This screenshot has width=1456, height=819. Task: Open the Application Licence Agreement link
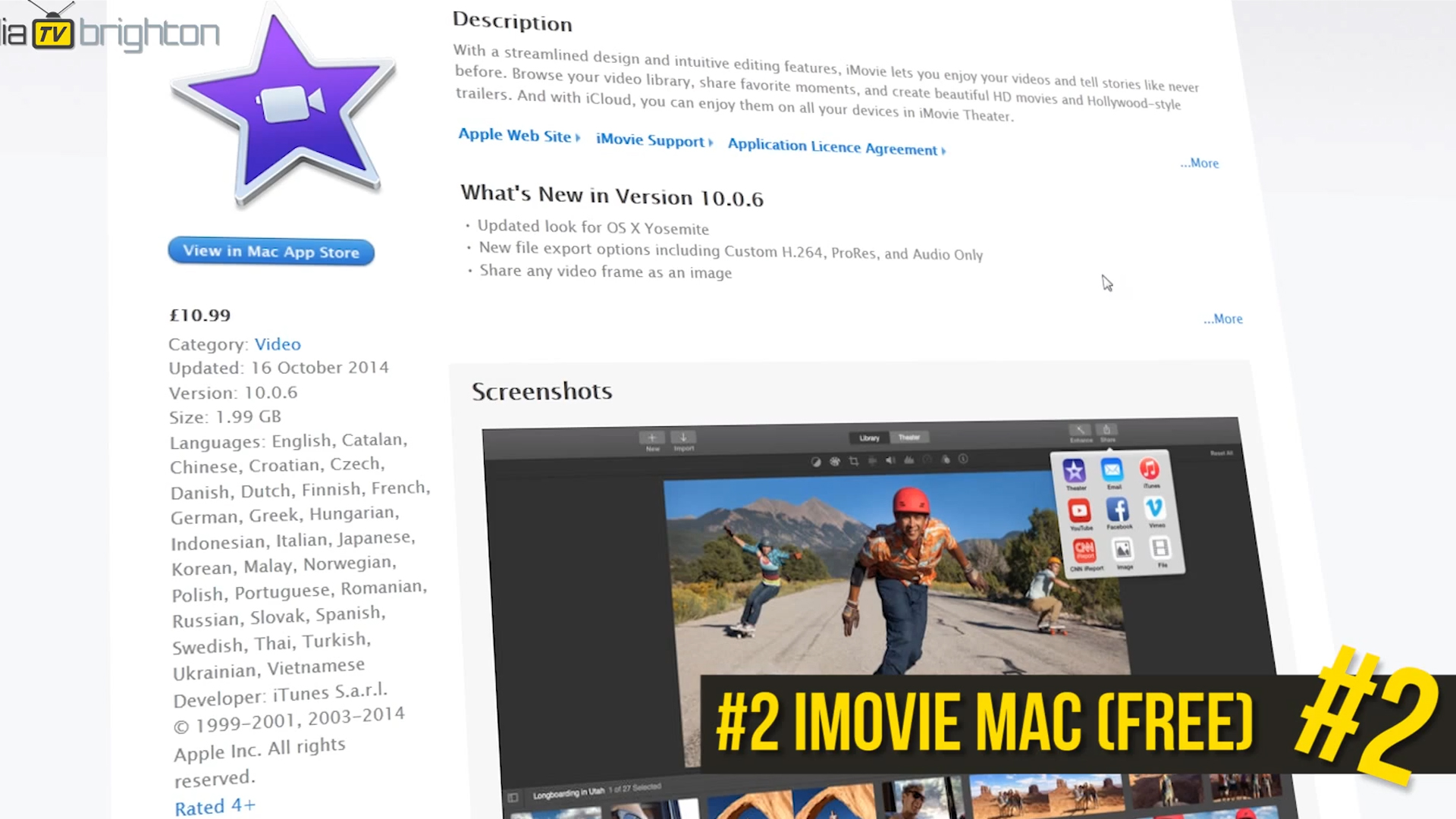(x=836, y=146)
